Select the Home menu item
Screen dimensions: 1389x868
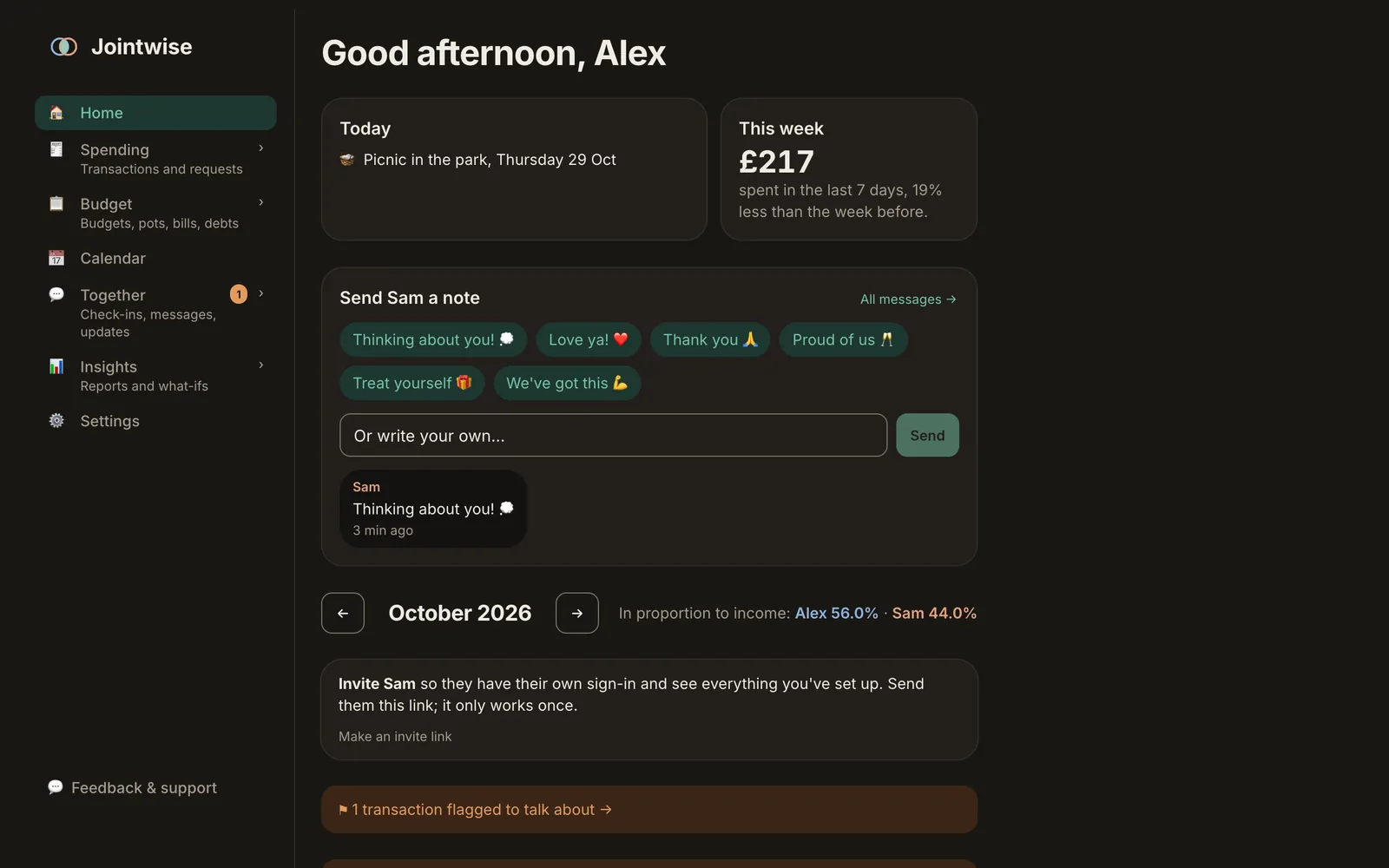coord(155,113)
